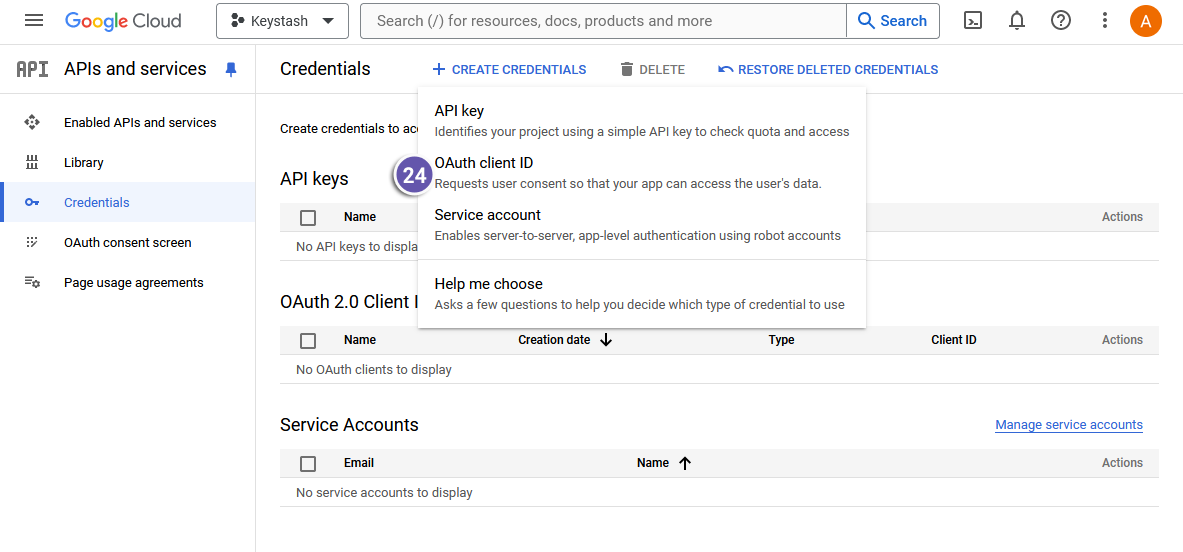
Task: Click the Enabled APIs diamond icon
Action: click(x=32, y=122)
